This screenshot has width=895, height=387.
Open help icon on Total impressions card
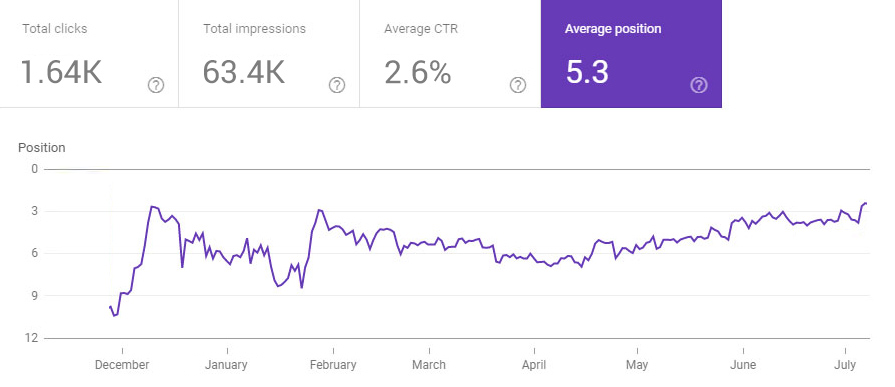[337, 86]
